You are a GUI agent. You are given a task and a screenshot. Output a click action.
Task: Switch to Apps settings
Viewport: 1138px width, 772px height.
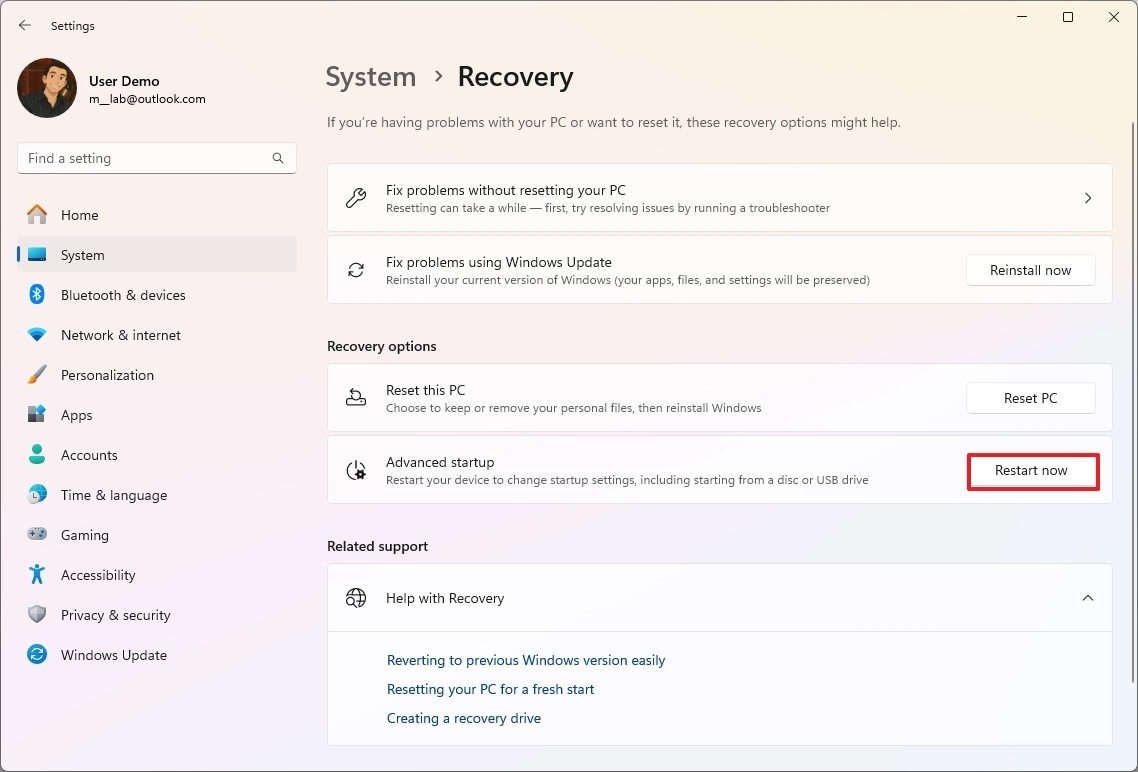tap(157, 414)
